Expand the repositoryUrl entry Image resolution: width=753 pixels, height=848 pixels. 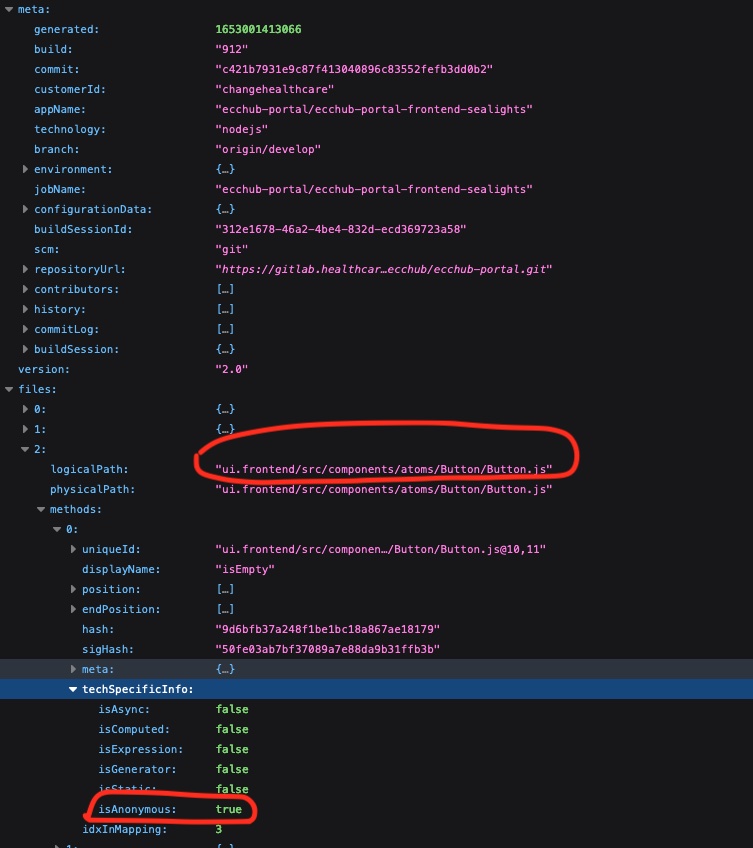click(x=26, y=269)
